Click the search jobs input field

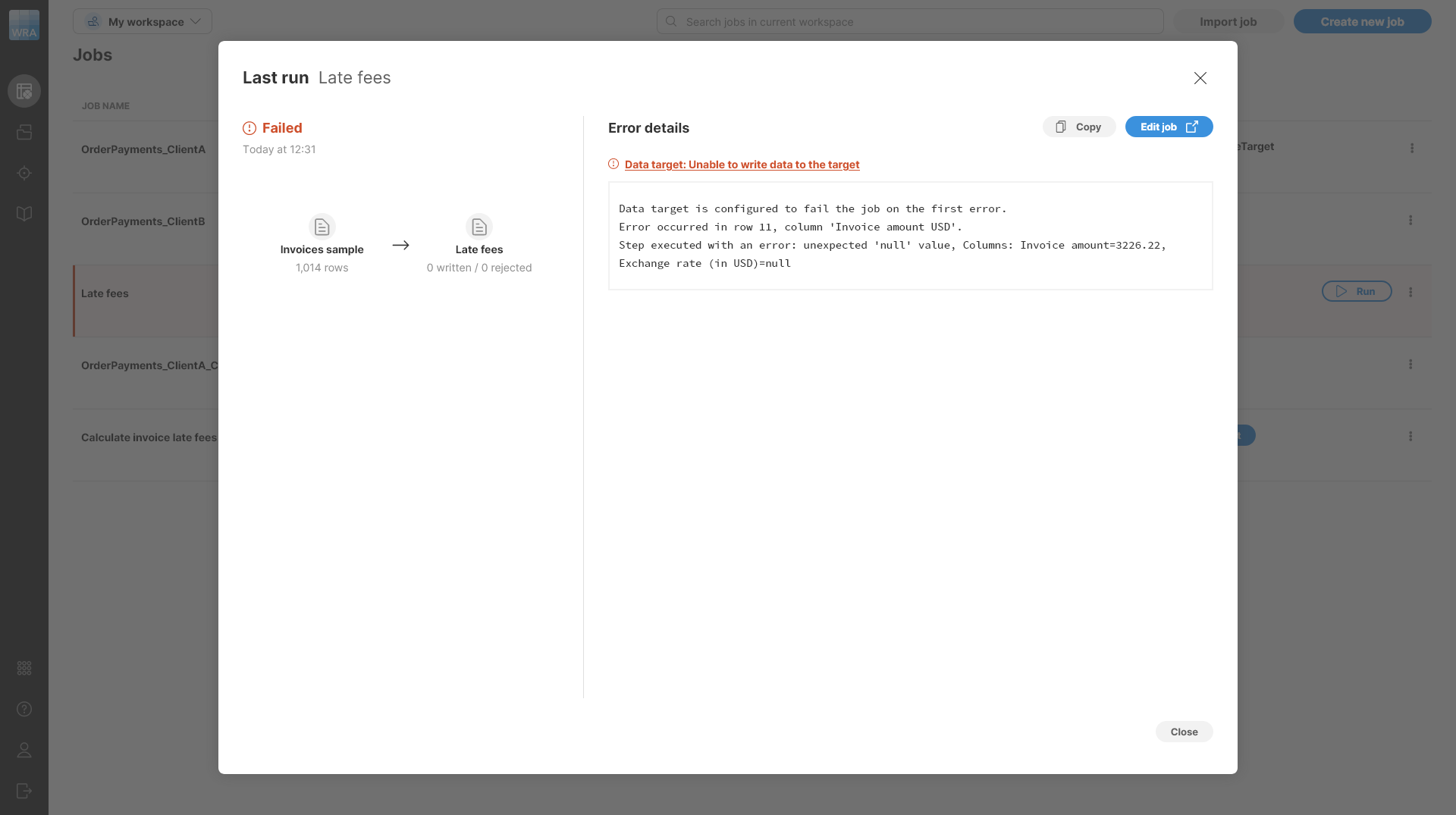click(x=910, y=22)
